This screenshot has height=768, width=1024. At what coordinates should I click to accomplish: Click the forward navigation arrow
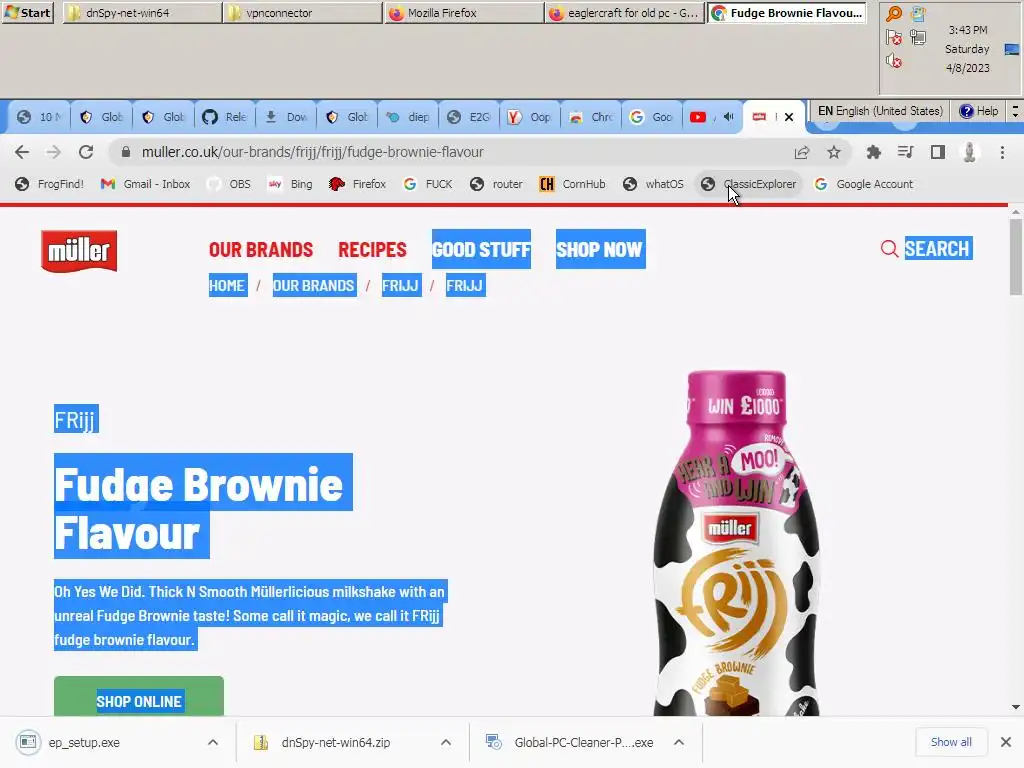click(54, 152)
